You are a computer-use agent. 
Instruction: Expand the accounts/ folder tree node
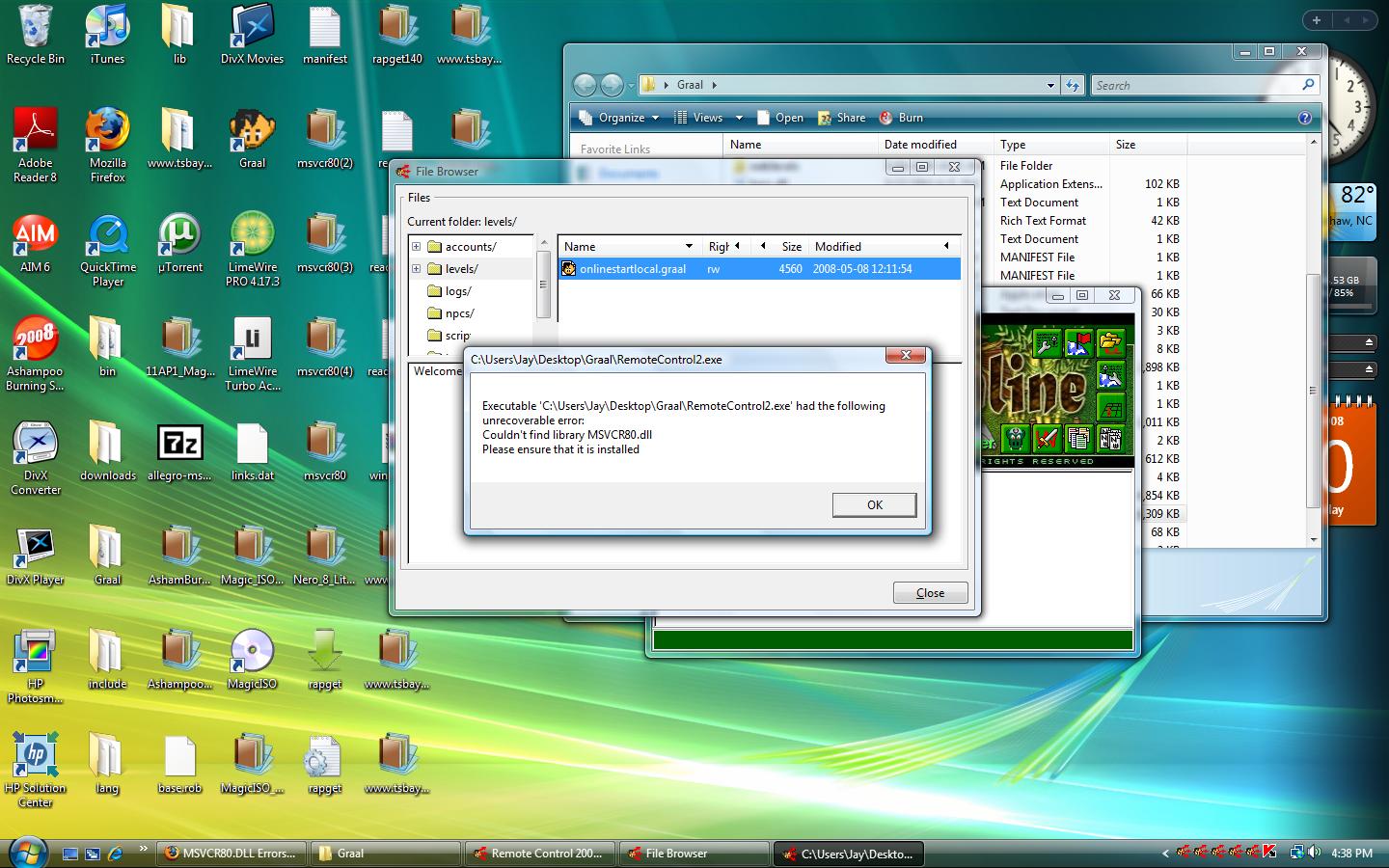click(417, 247)
